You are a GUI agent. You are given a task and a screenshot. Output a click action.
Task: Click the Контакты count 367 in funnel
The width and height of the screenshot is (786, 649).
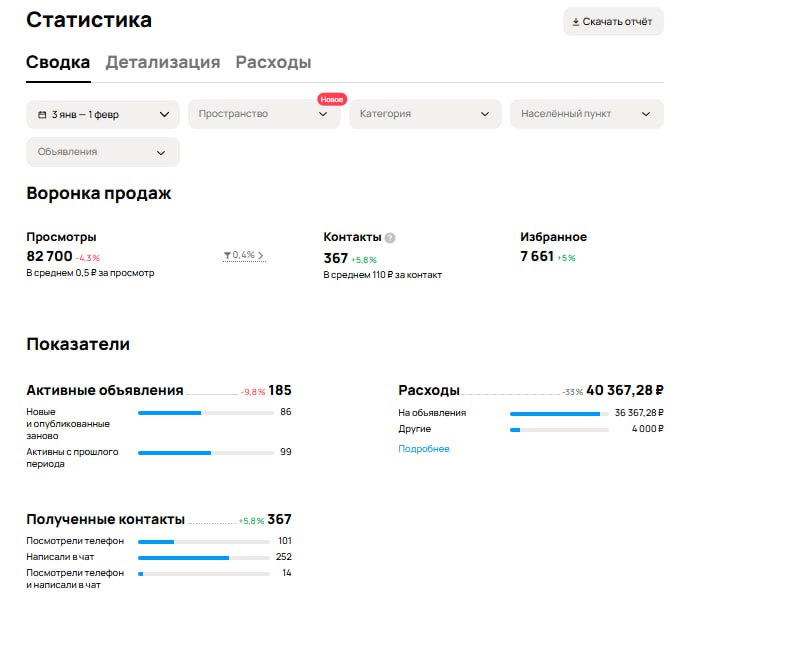(x=335, y=258)
